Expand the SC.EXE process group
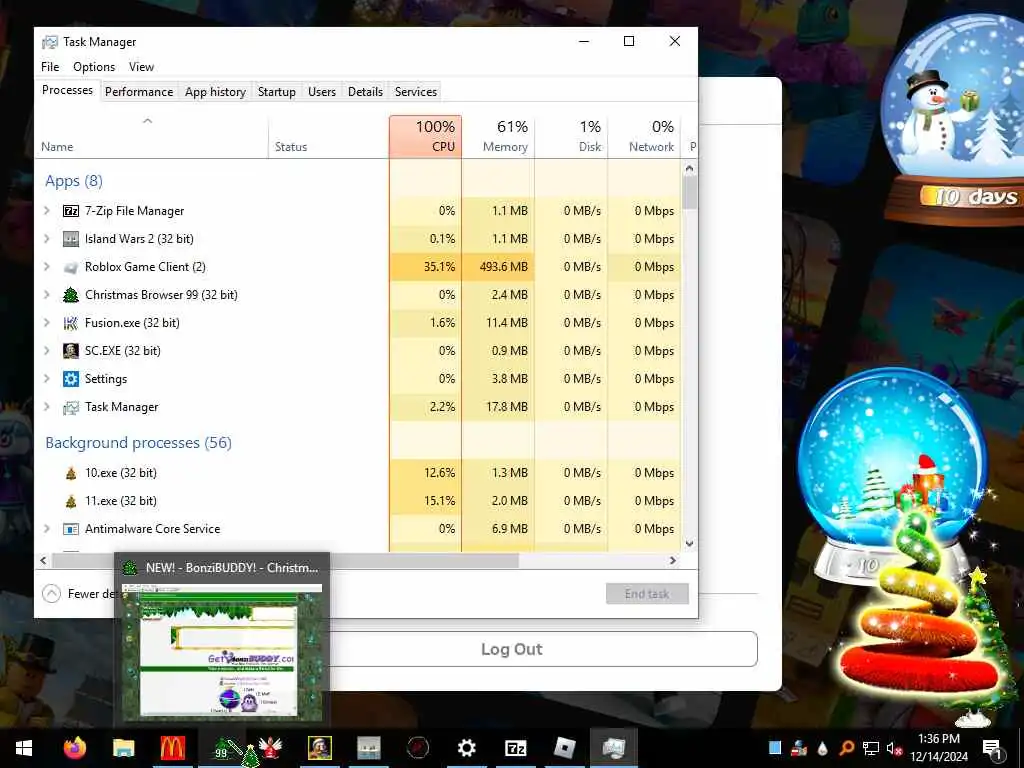Screen dimensions: 1024x768 click(x=47, y=351)
